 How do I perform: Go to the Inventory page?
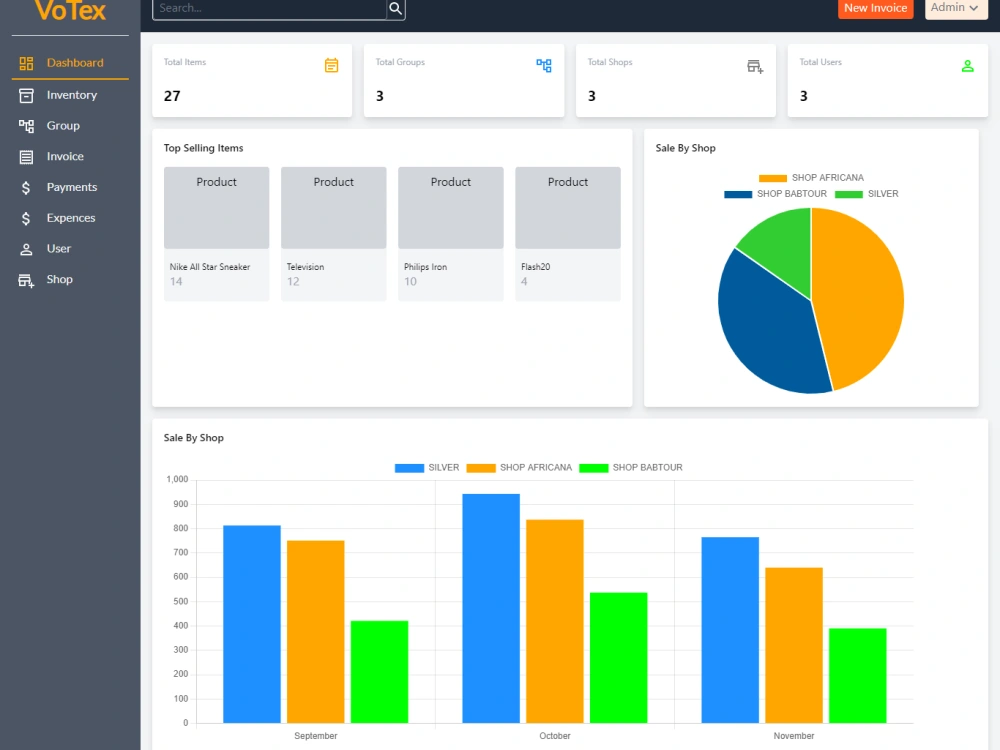(x=70, y=95)
